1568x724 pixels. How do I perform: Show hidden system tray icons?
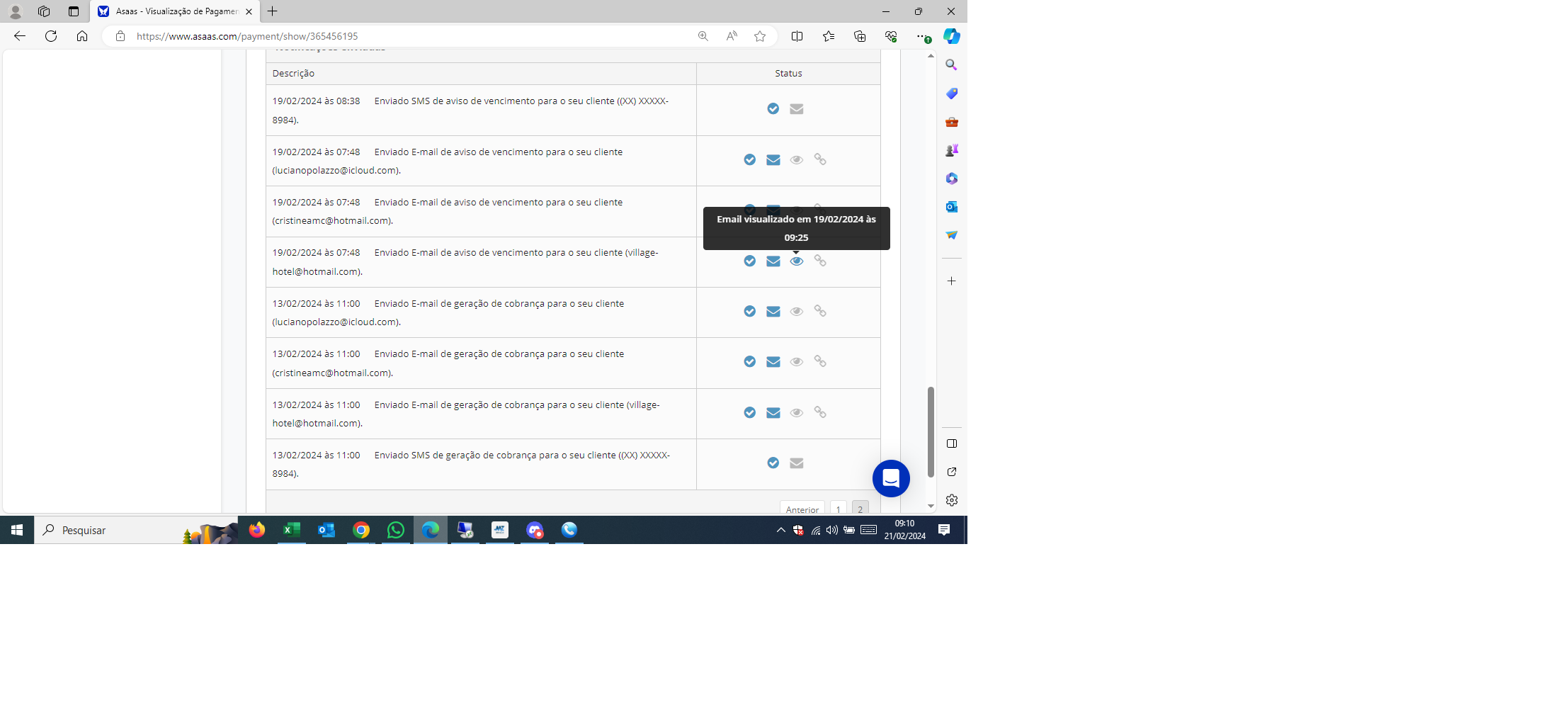tap(781, 530)
